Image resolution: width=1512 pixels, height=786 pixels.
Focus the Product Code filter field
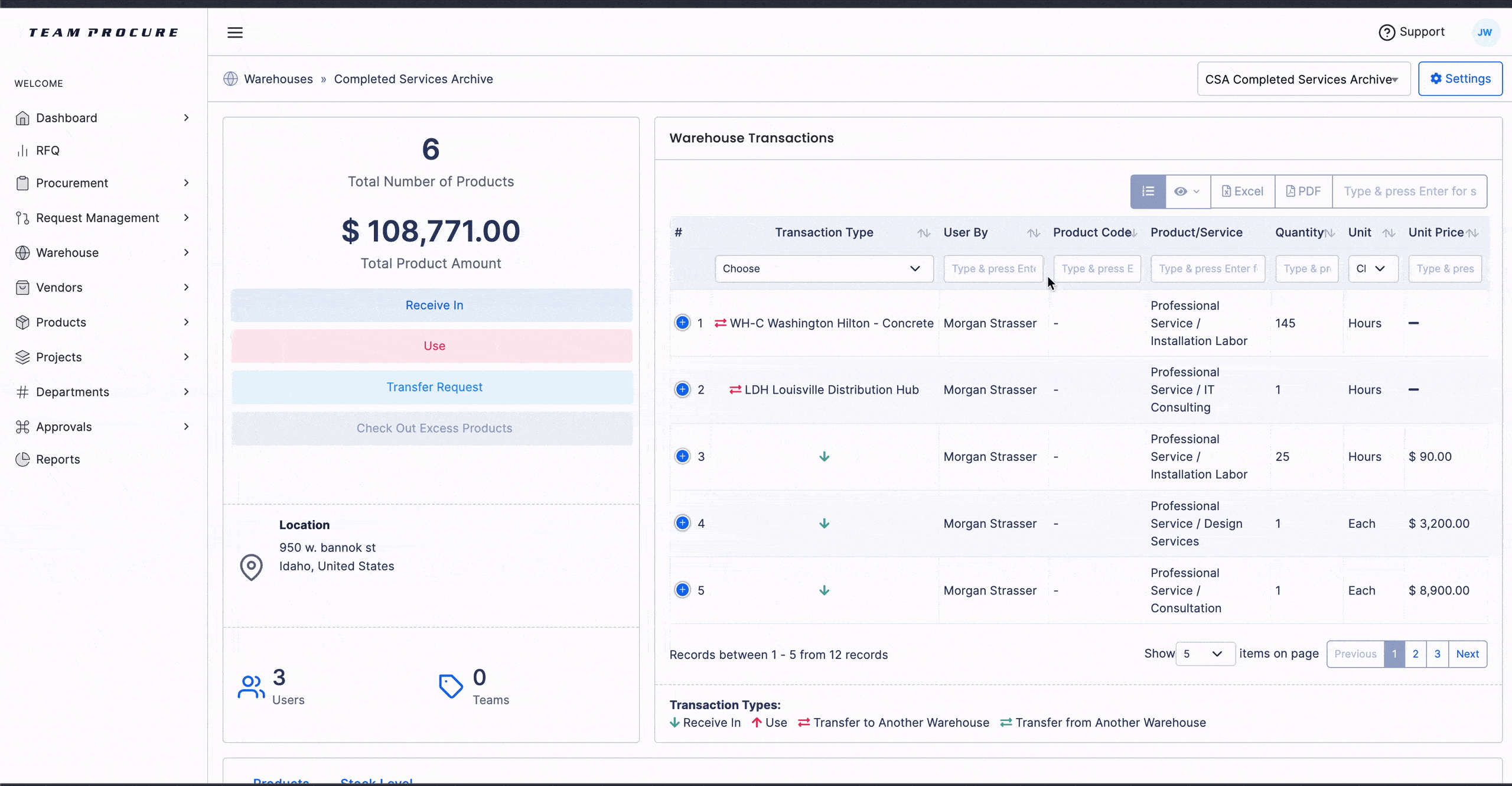click(1097, 269)
